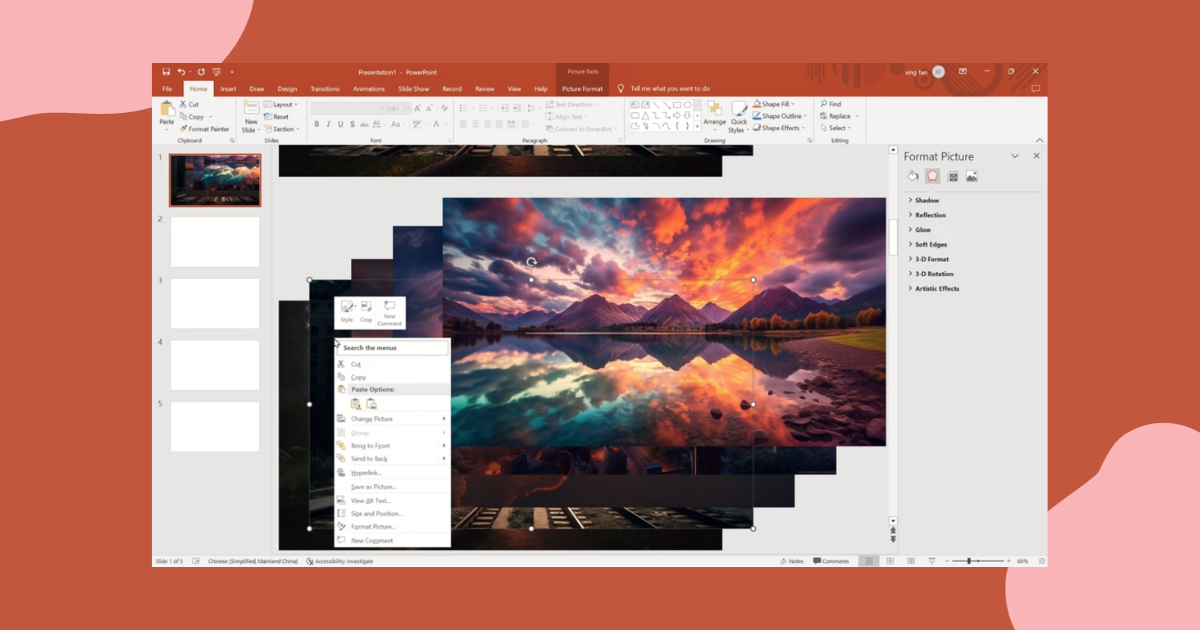The width and height of the screenshot is (1200, 630).
Task: Select Crop in the mini toolbar
Action: point(366,312)
